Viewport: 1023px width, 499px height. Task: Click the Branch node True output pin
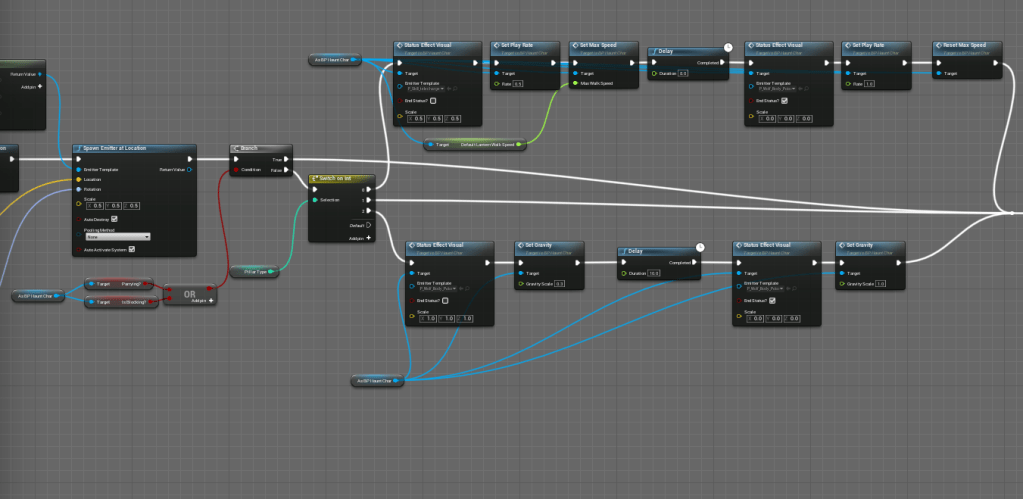(x=287, y=158)
